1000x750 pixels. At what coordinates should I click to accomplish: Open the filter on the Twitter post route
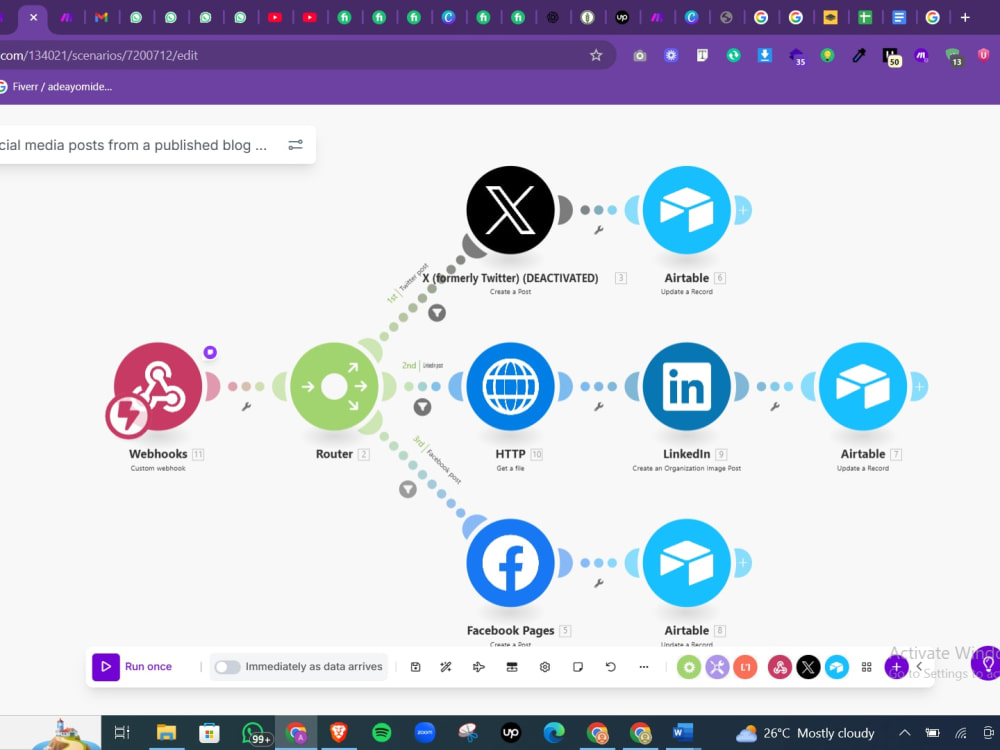tap(437, 313)
